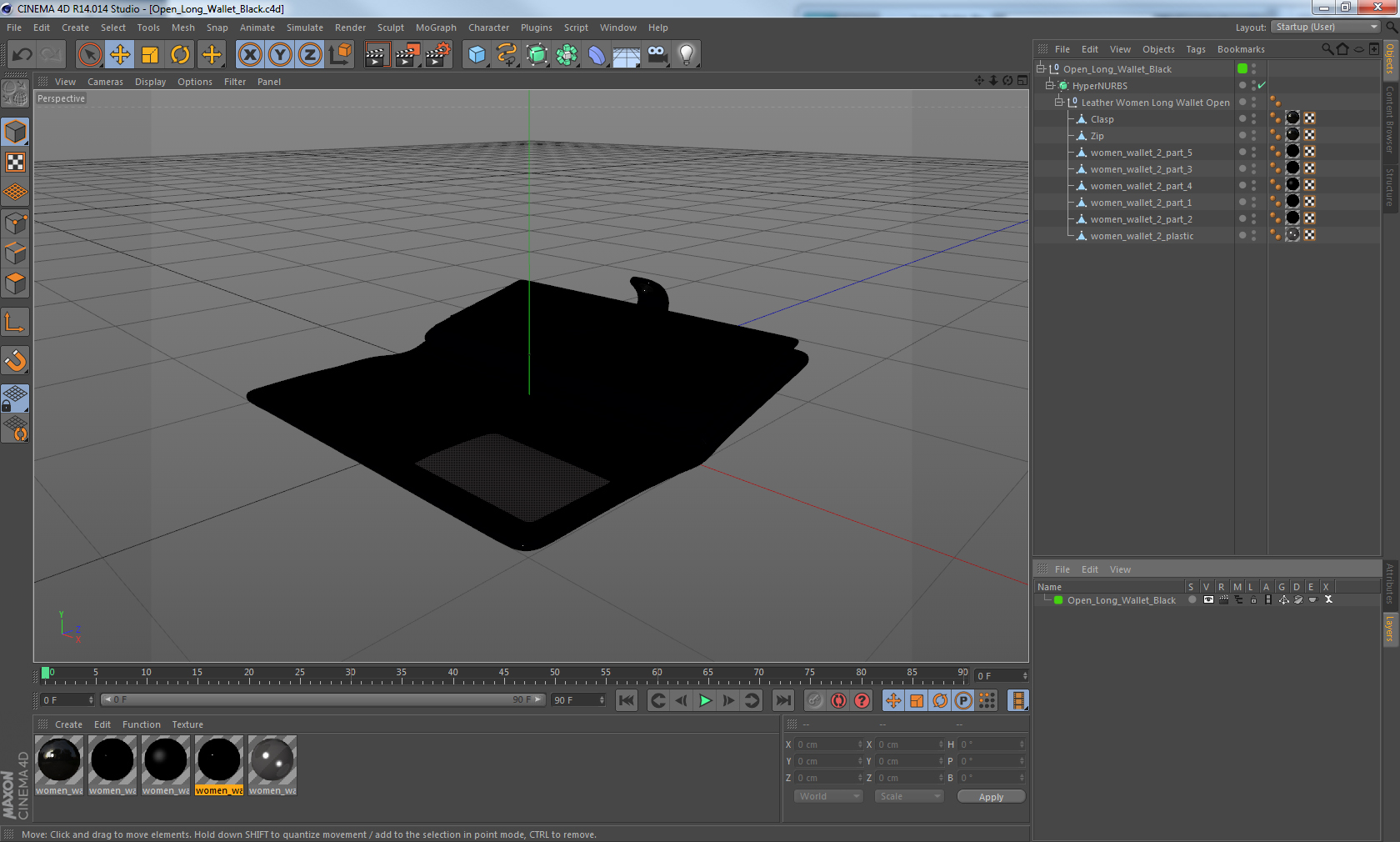This screenshot has height=842, width=1400.
Task: Select the Clasp object row
Action: pos(1102,119)
